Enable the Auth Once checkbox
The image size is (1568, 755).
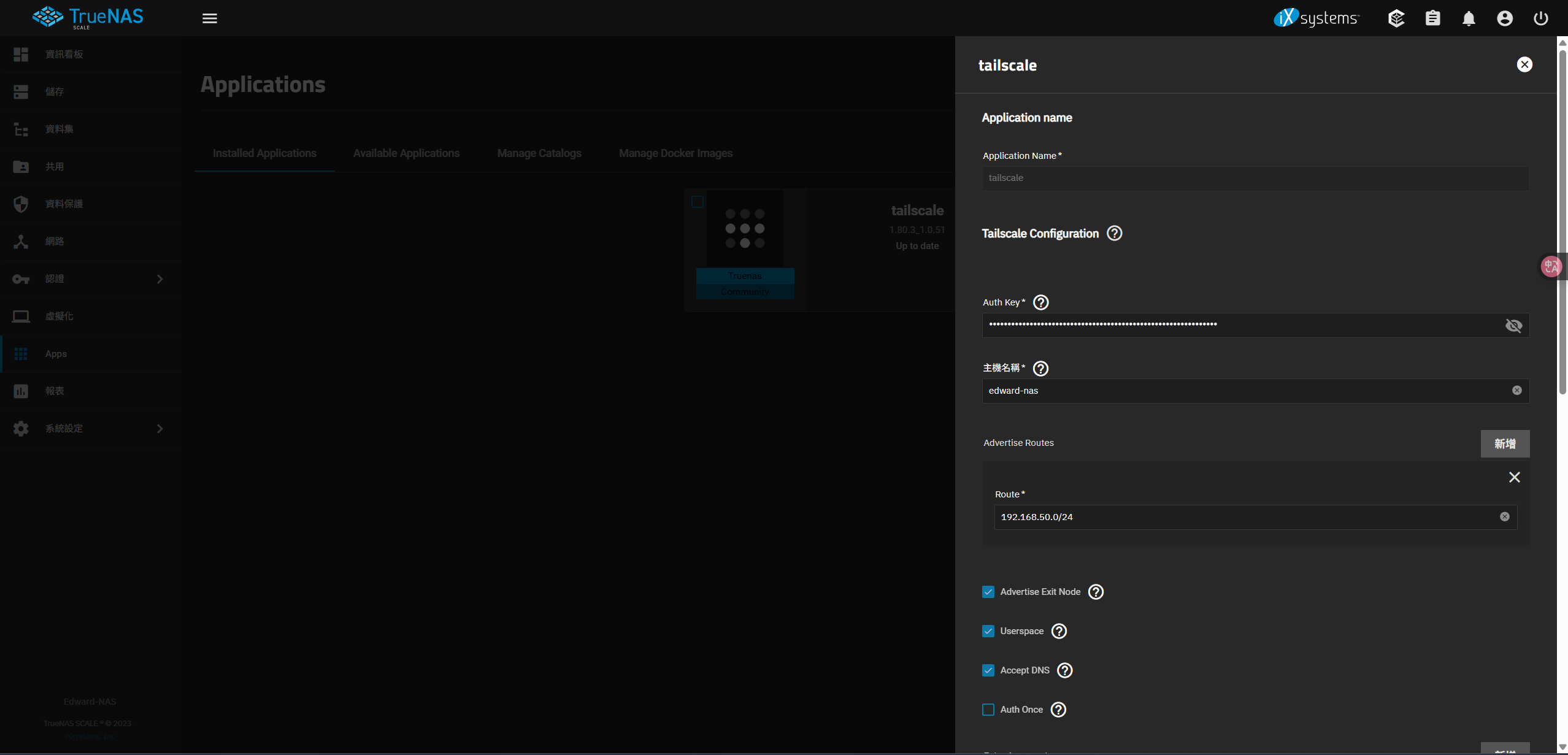coord(988,710)
